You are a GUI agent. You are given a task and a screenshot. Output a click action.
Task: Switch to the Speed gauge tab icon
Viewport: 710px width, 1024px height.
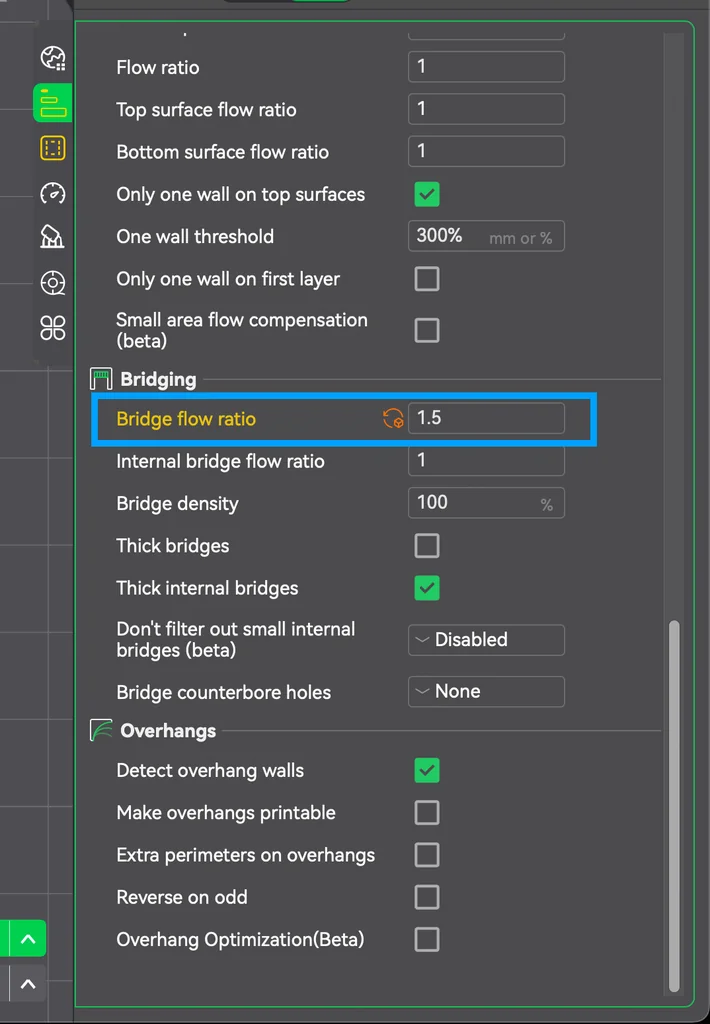click(x=52, y=193)
